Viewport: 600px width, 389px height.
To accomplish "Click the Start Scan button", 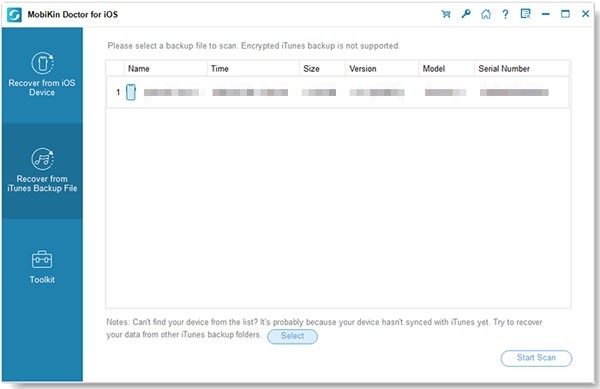I will [x=536, y=358].
